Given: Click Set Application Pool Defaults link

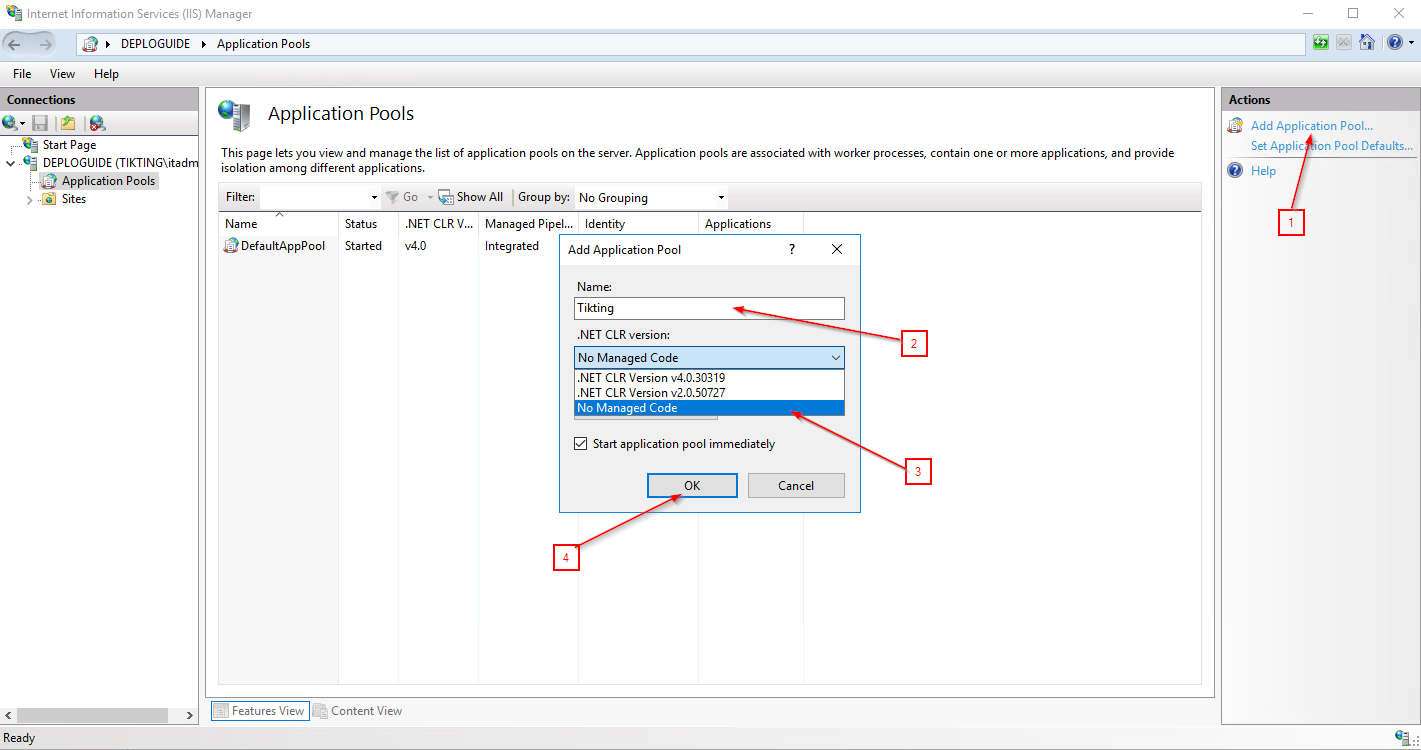Looking at the screenshot, I should point(1331,146).
